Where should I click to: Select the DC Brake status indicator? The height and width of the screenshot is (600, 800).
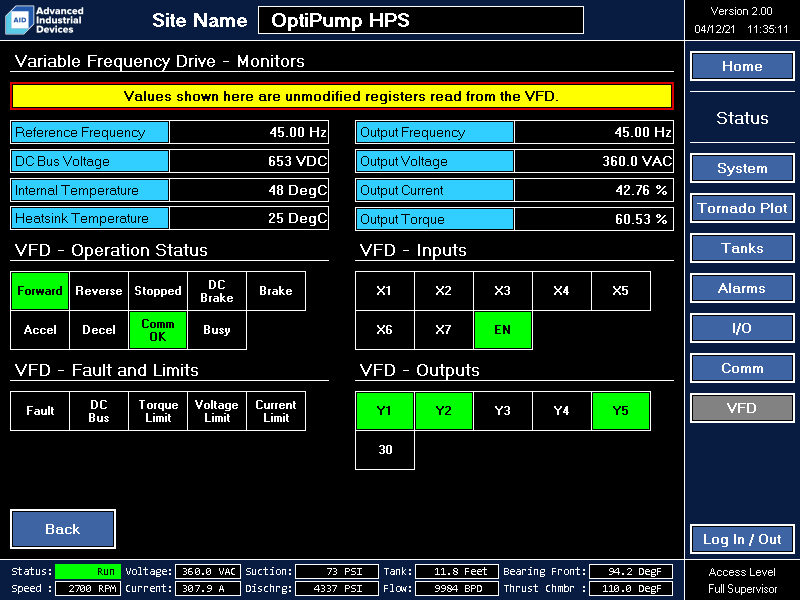pos(217,291)
